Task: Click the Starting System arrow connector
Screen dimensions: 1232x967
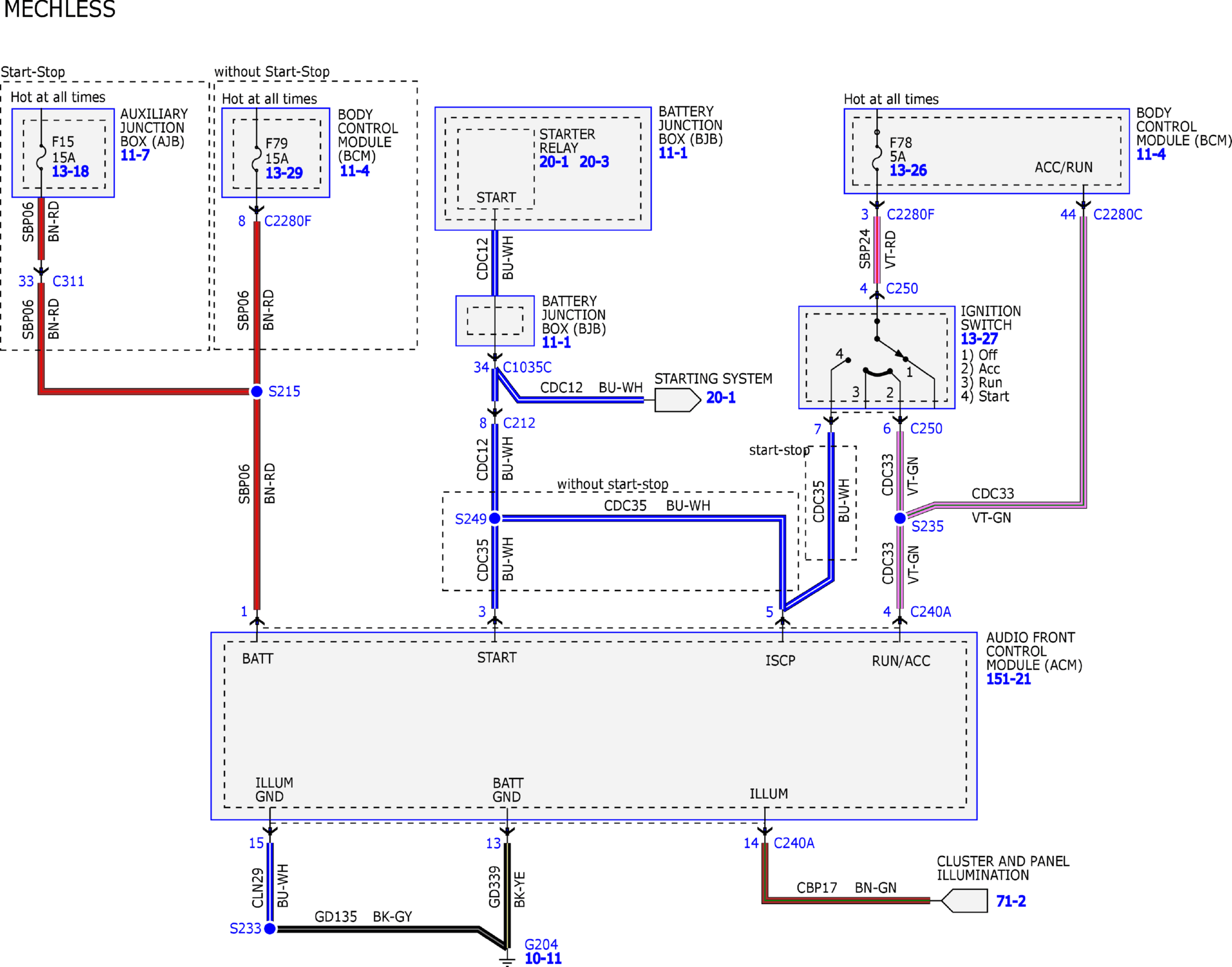Action: point(677,400)
